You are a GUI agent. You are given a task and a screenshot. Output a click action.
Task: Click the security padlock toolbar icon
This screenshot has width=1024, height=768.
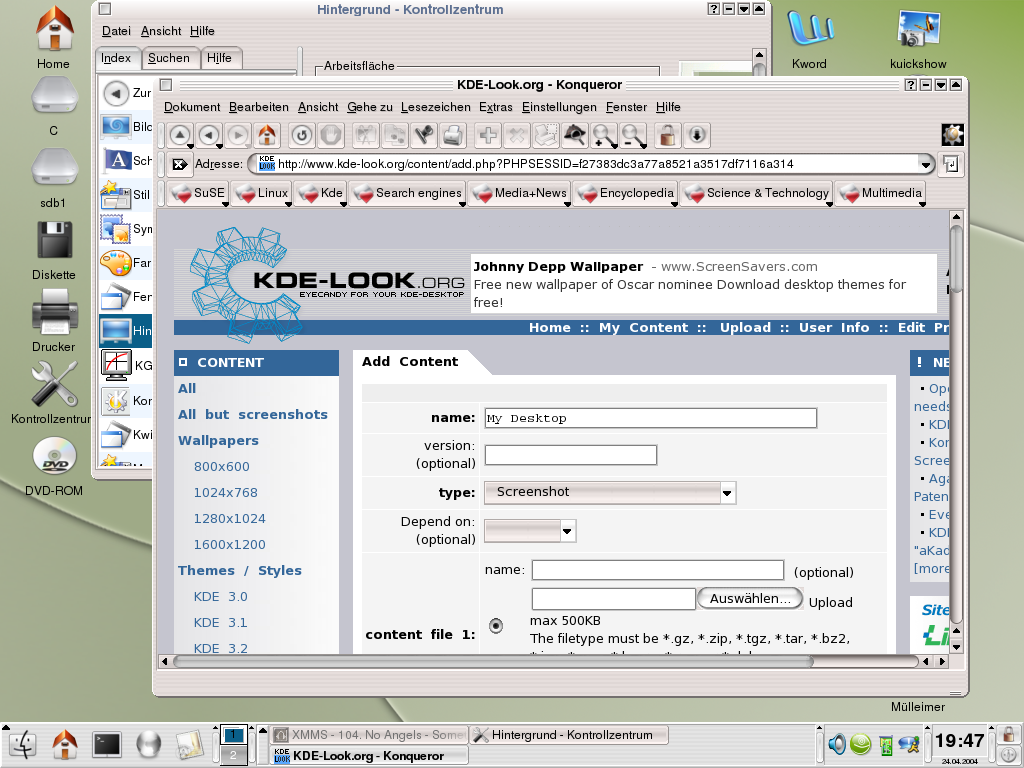(667, 135)
